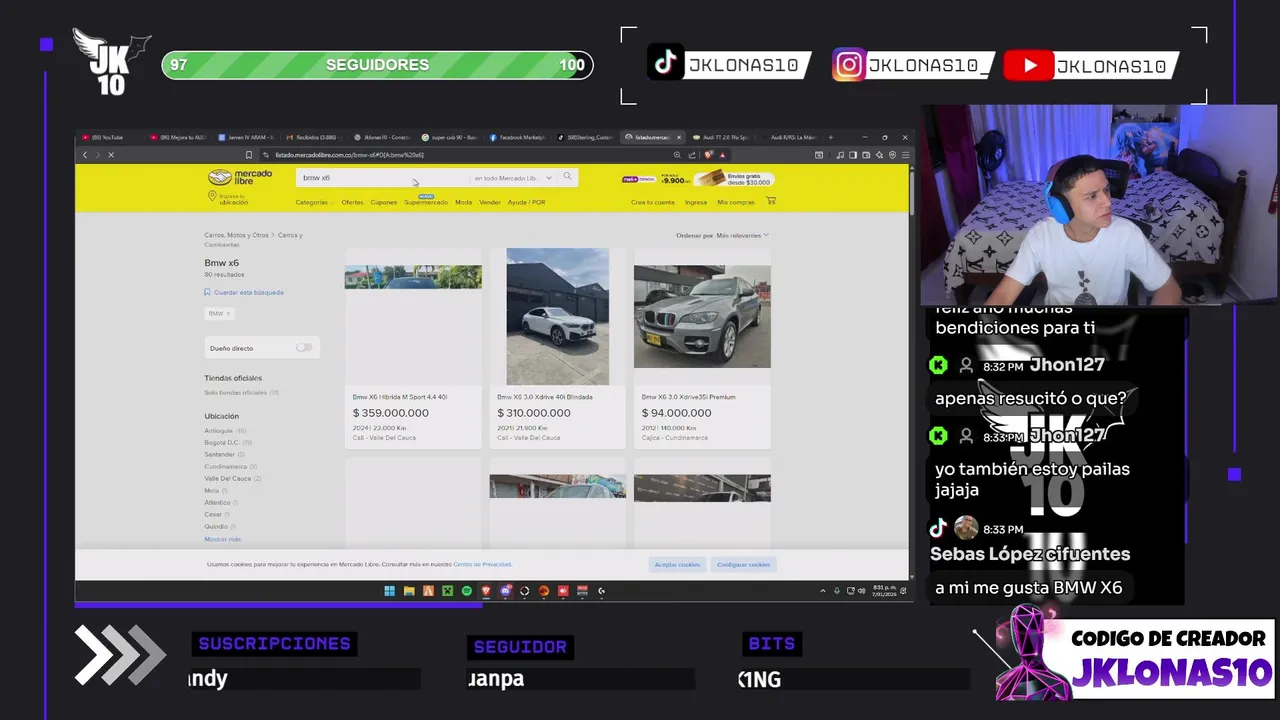The image size is (1280, 720).
Task: Click the Carros, Motos y Otros breadcrumb
Action: pyautogui.click(x=237, y=235)
